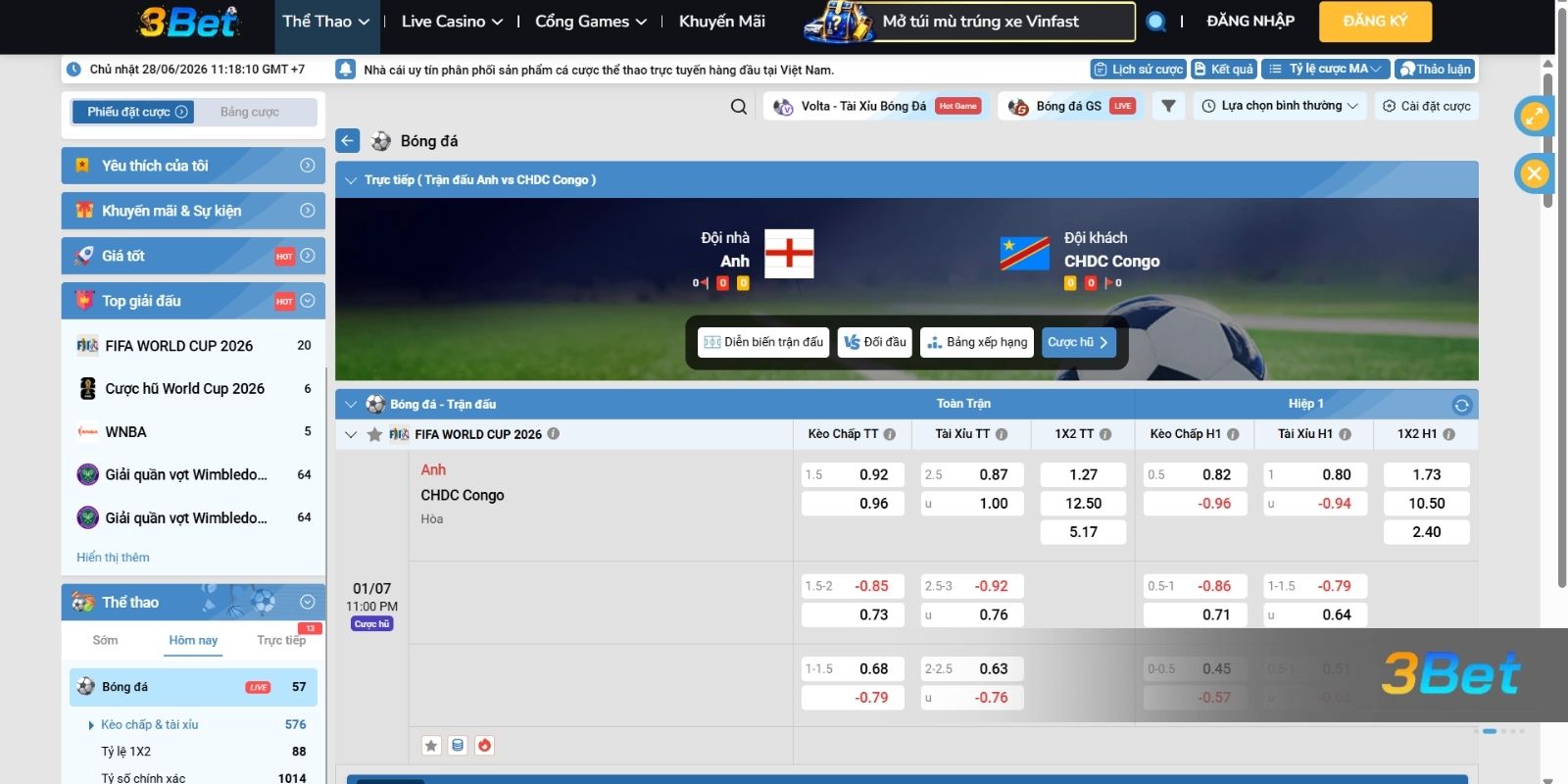Switch to the Trực tiếp tab
Image resolution: width=1568 pixels, height=784 pixels.
point(281,640)
